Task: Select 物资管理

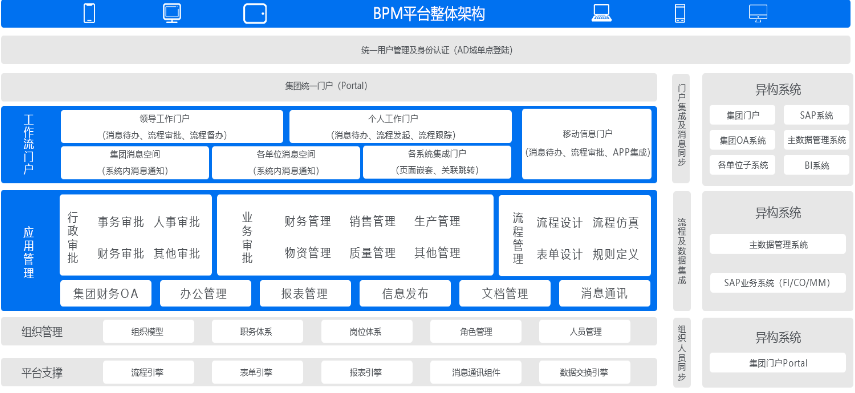Action: pyautogui.click(x=308, y=253)
